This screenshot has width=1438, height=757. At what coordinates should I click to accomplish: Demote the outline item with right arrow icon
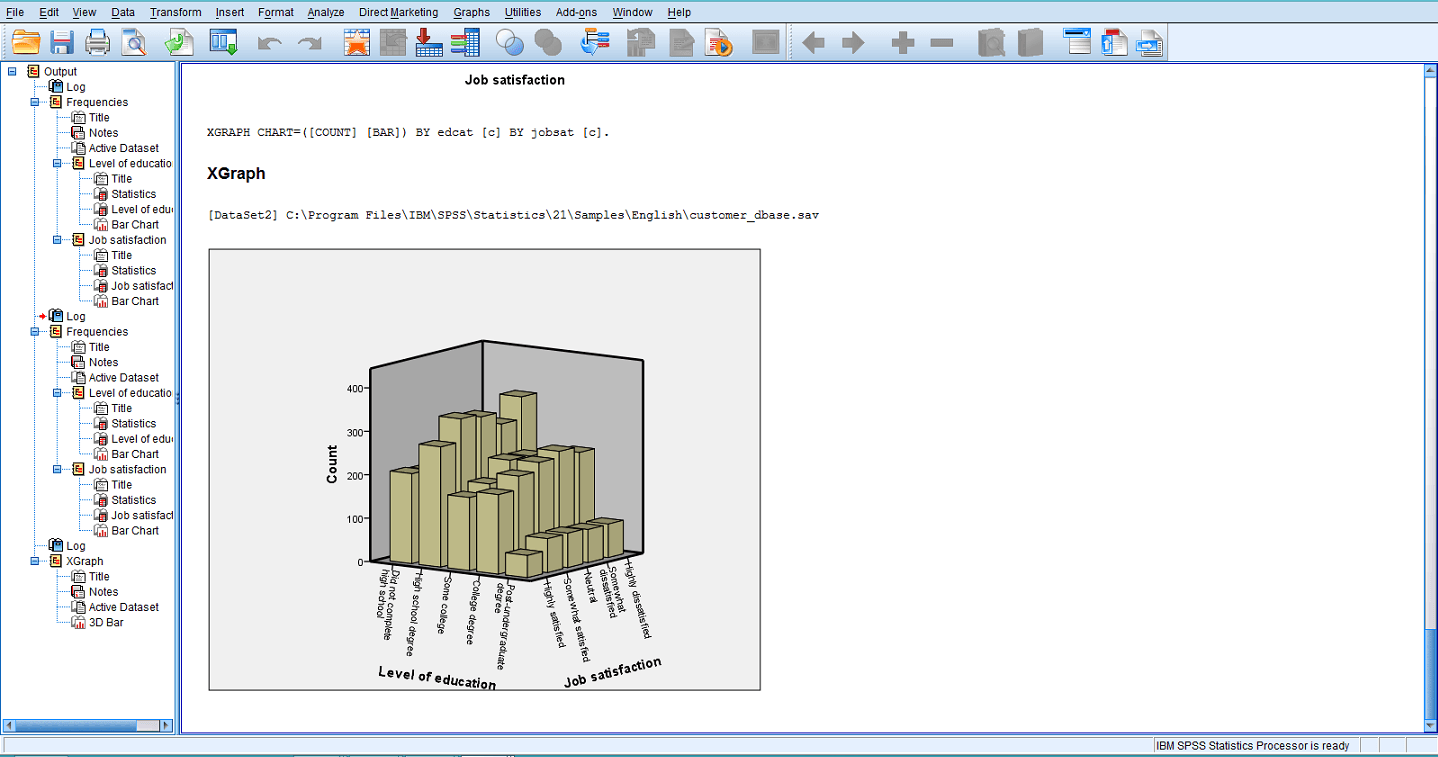(x=853, y=43)
